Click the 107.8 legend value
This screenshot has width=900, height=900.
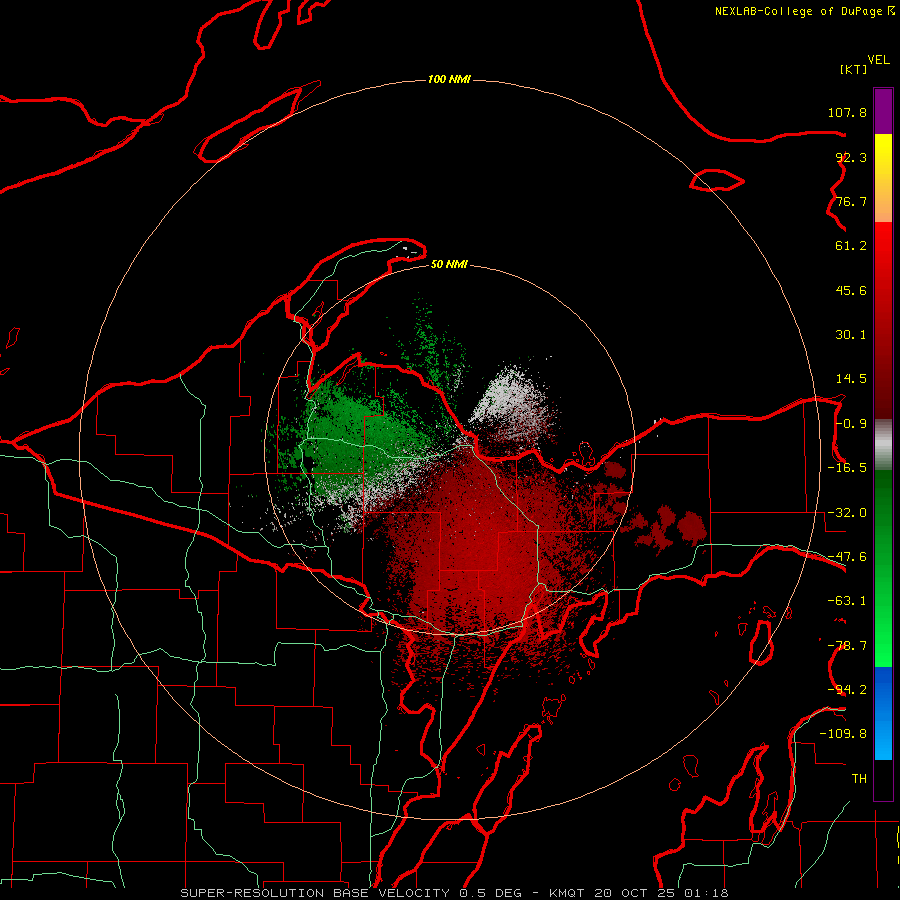tap(847, 112)
